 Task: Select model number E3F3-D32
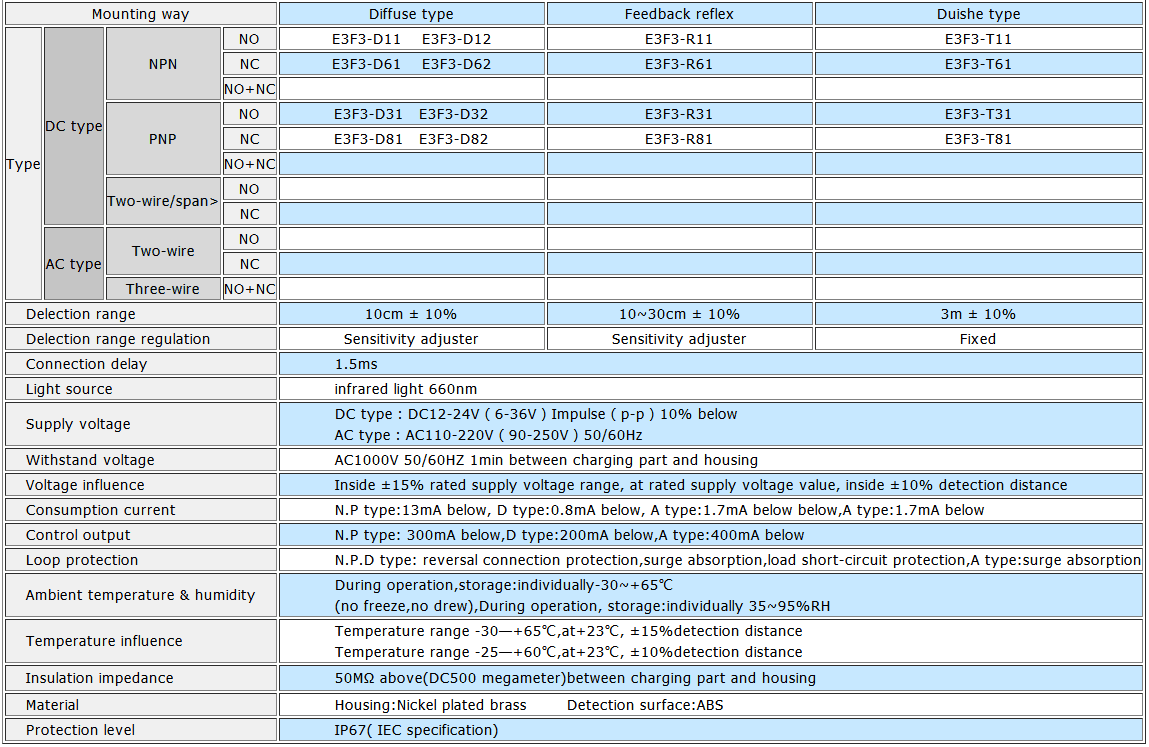click(454, 114)
